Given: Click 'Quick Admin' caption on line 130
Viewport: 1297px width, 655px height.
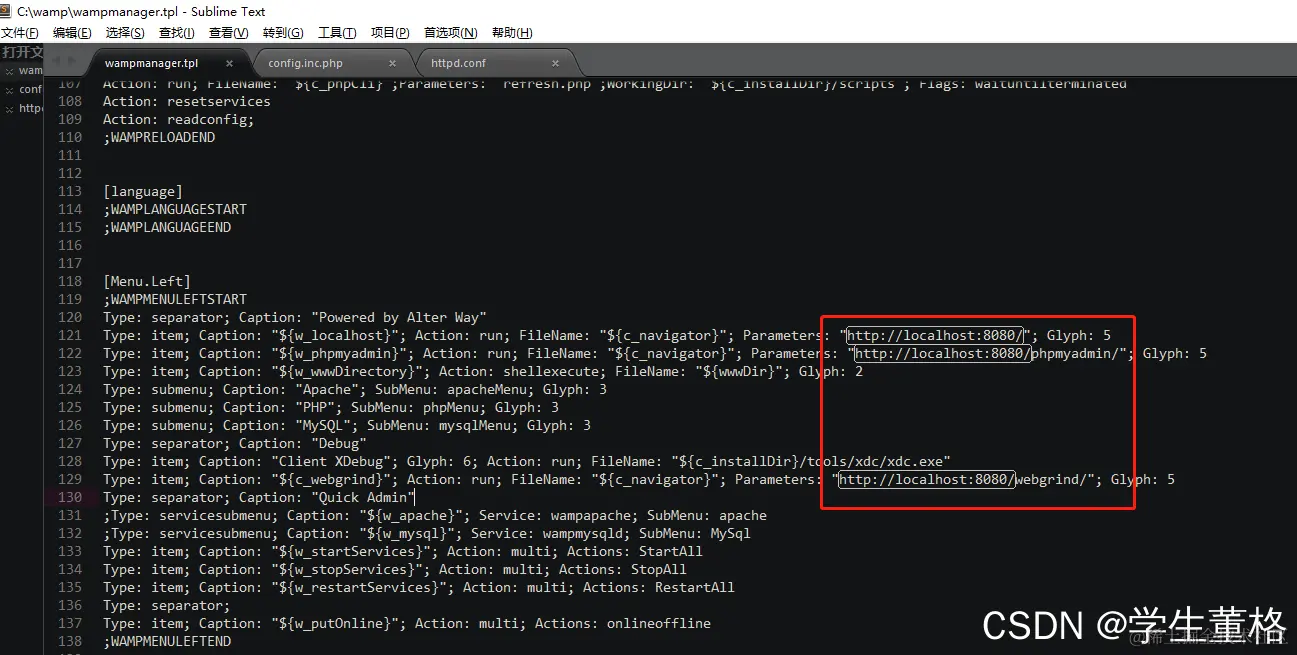Looking at the screenshot, I should coord(363,497).
